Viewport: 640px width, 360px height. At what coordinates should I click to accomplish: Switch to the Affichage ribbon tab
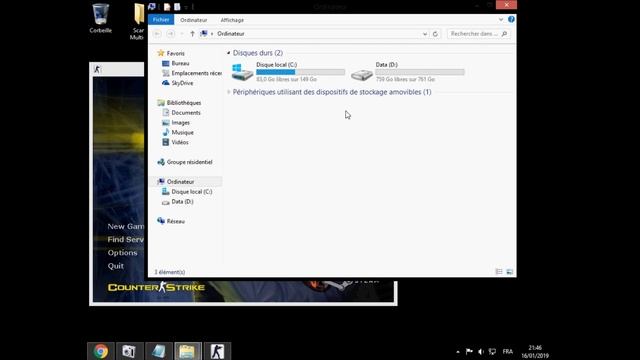pyautogui.click(x=232, y=20)
